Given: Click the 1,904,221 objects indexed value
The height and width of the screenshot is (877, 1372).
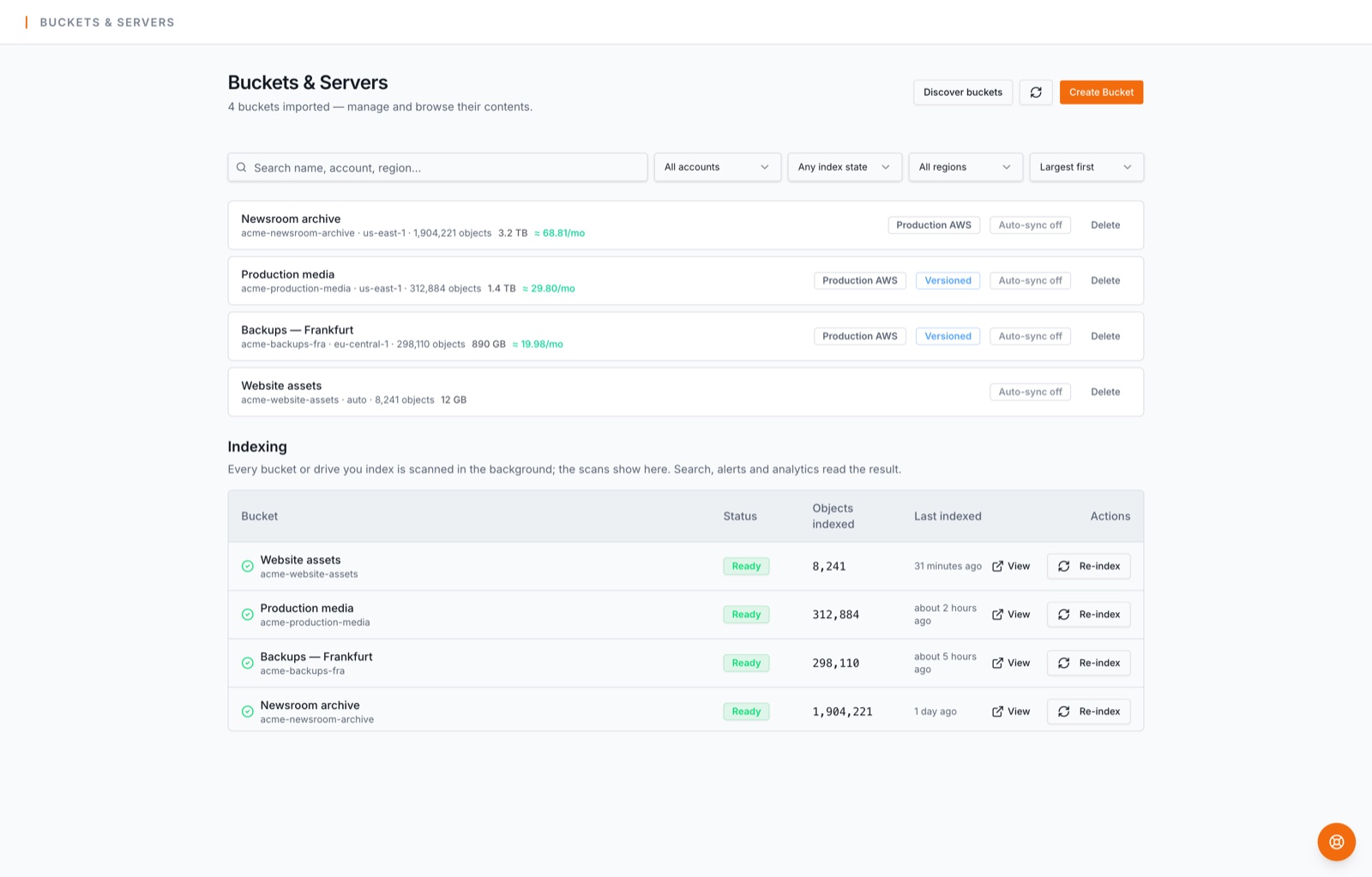Looking at the screenshot, I should tap(842, 712).
